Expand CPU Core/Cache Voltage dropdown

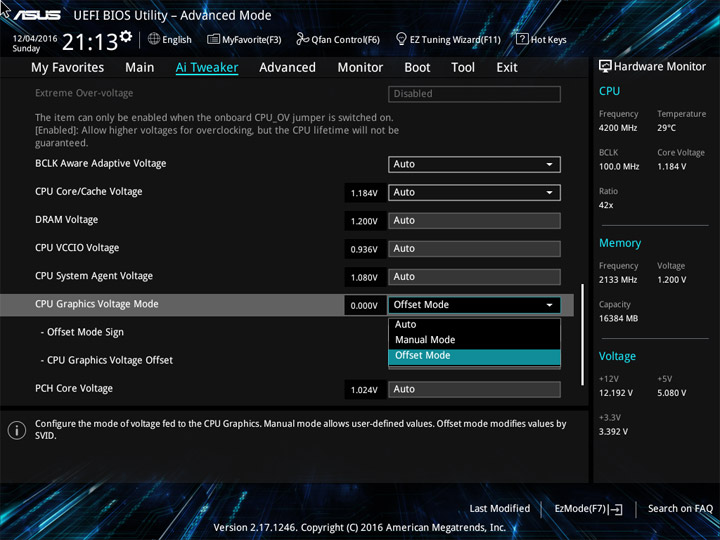474,192
